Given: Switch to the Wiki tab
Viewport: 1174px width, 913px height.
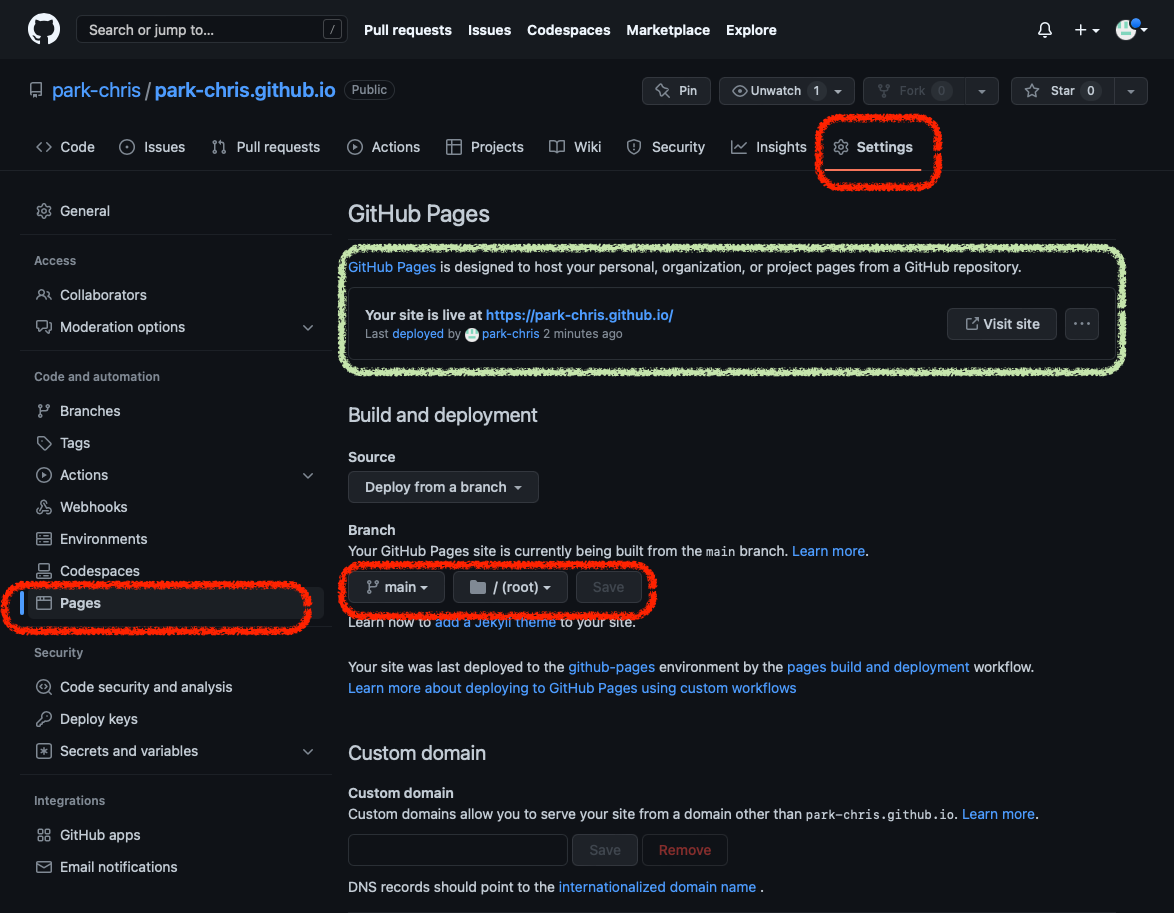Looking at the screenshot, I should click(575, 147).
